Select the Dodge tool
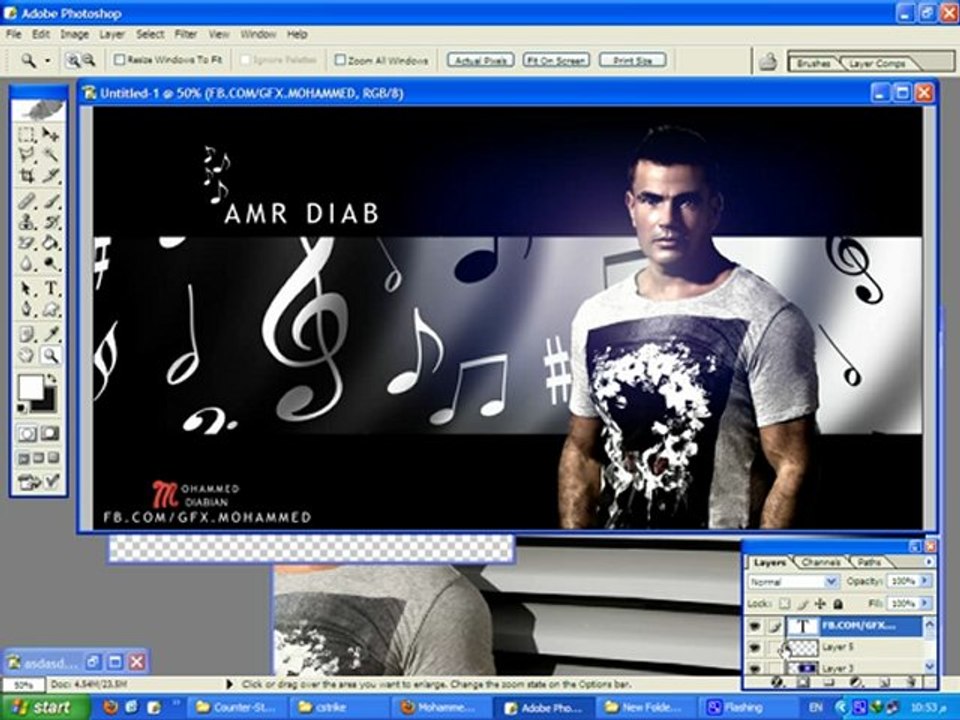The width and height of the screenshot is (960, 720). 51,263
